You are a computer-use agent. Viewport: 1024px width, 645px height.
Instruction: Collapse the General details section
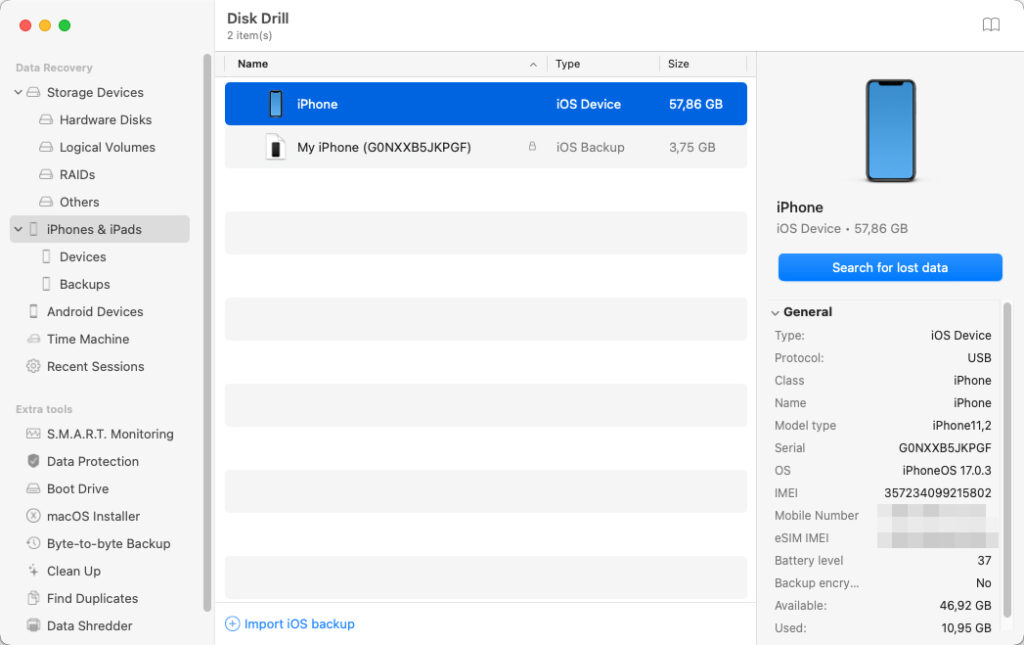coord(775,312)
